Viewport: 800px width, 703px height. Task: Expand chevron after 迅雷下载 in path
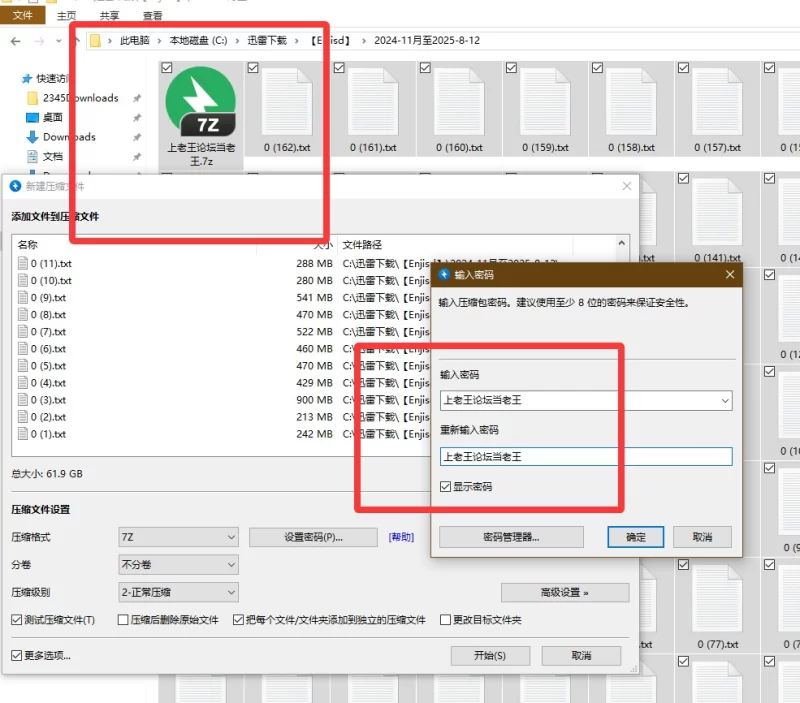click(x=296, y=41)
